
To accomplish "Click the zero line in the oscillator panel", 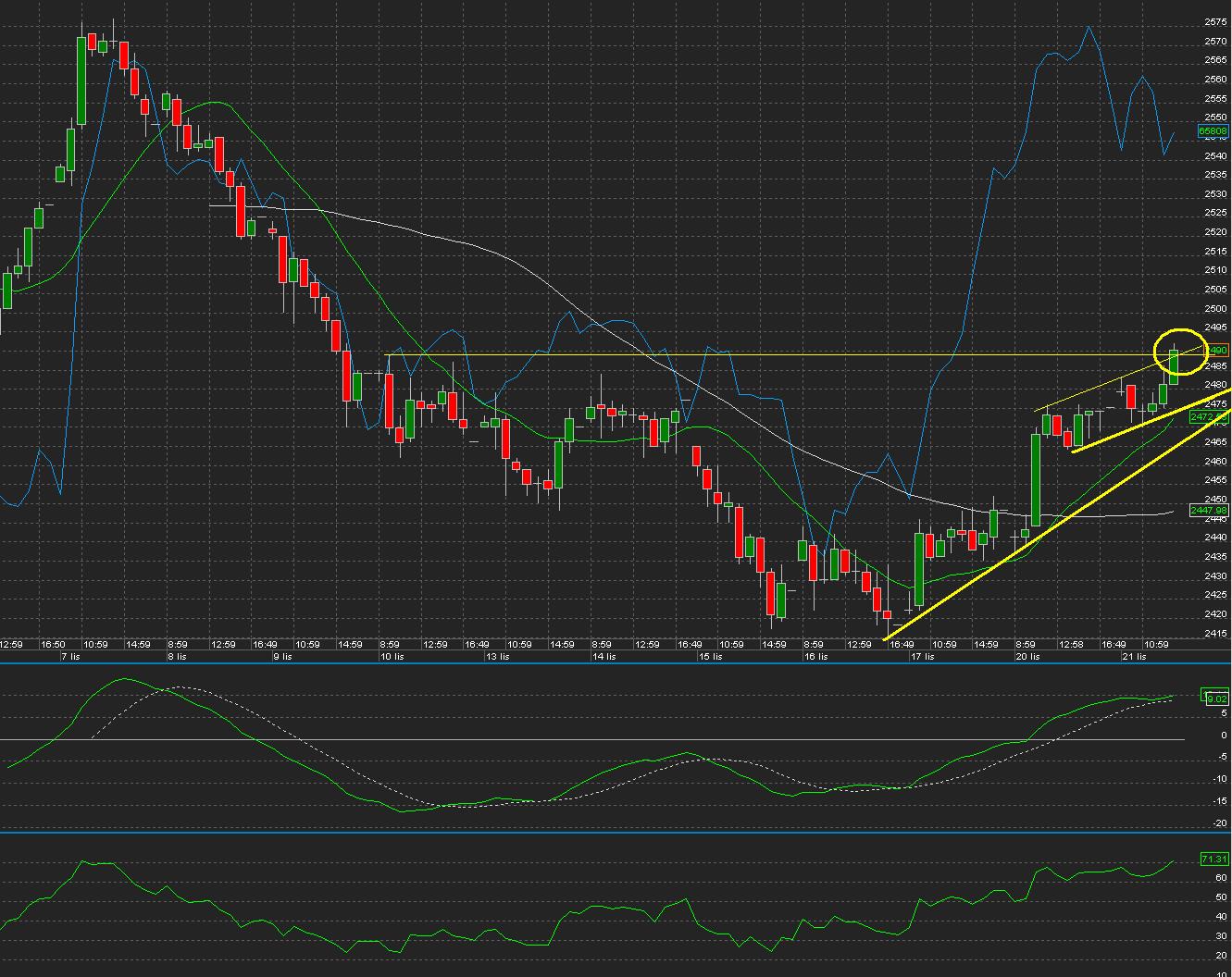I will pos(592,739).
